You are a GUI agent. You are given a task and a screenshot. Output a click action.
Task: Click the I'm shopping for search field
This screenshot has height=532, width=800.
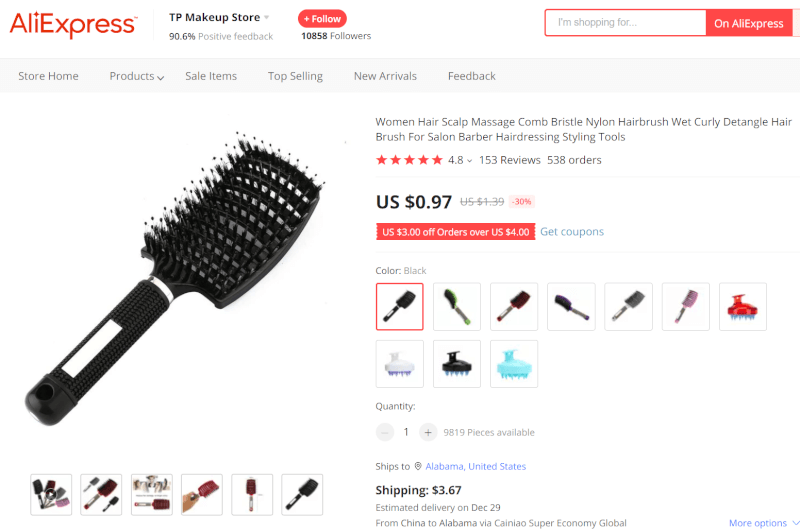pos(626,22)
